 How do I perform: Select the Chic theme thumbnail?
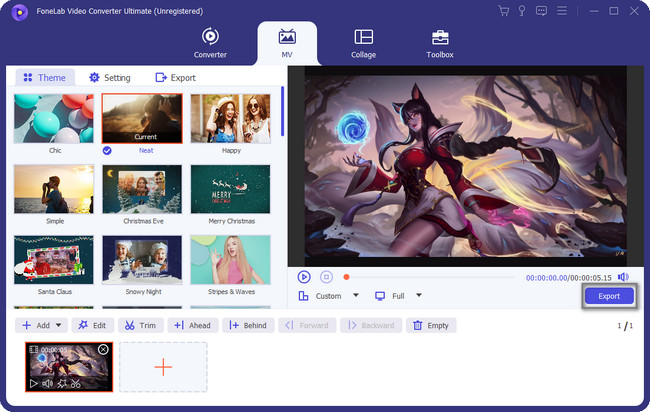(53, 119)
